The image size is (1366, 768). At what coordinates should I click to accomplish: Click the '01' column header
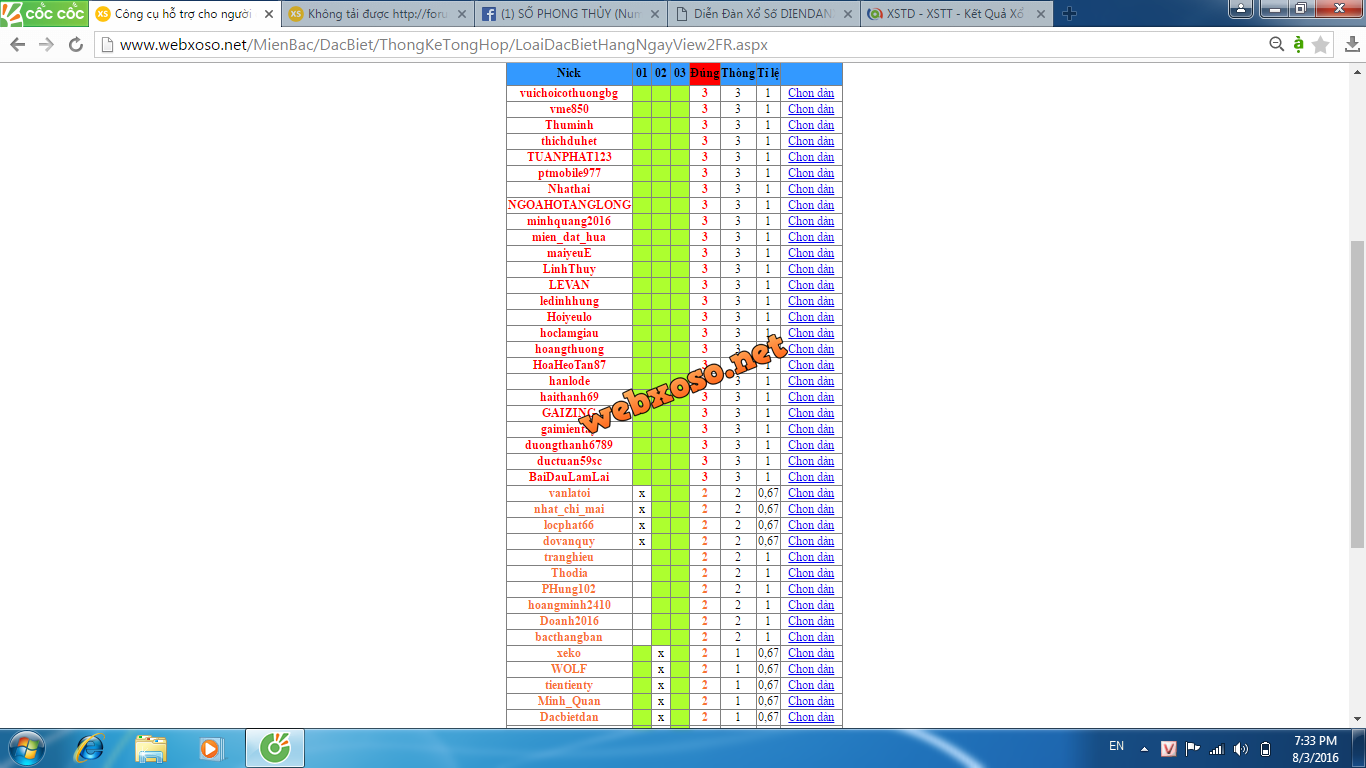642,73
